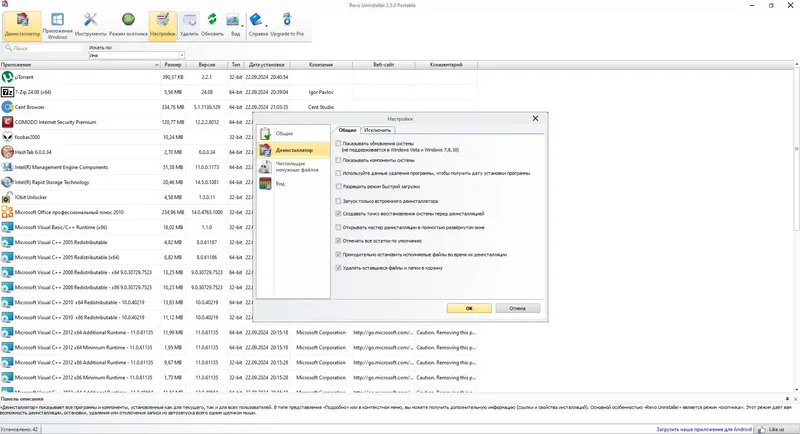Select the HashTab 6.0.0.34 icon
This screenshot has width=800, height=434.
[x=7, y=152]
